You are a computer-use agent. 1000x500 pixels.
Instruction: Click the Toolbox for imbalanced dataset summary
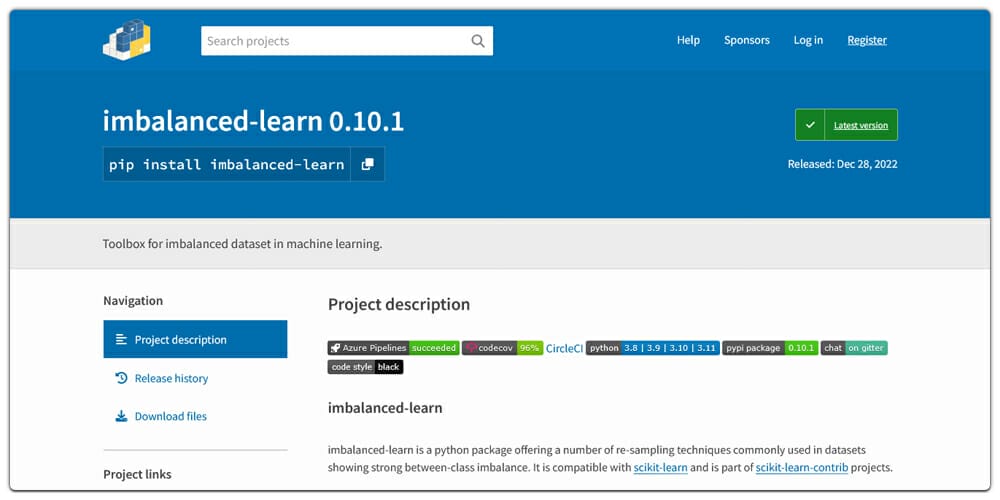pos(242,244)
